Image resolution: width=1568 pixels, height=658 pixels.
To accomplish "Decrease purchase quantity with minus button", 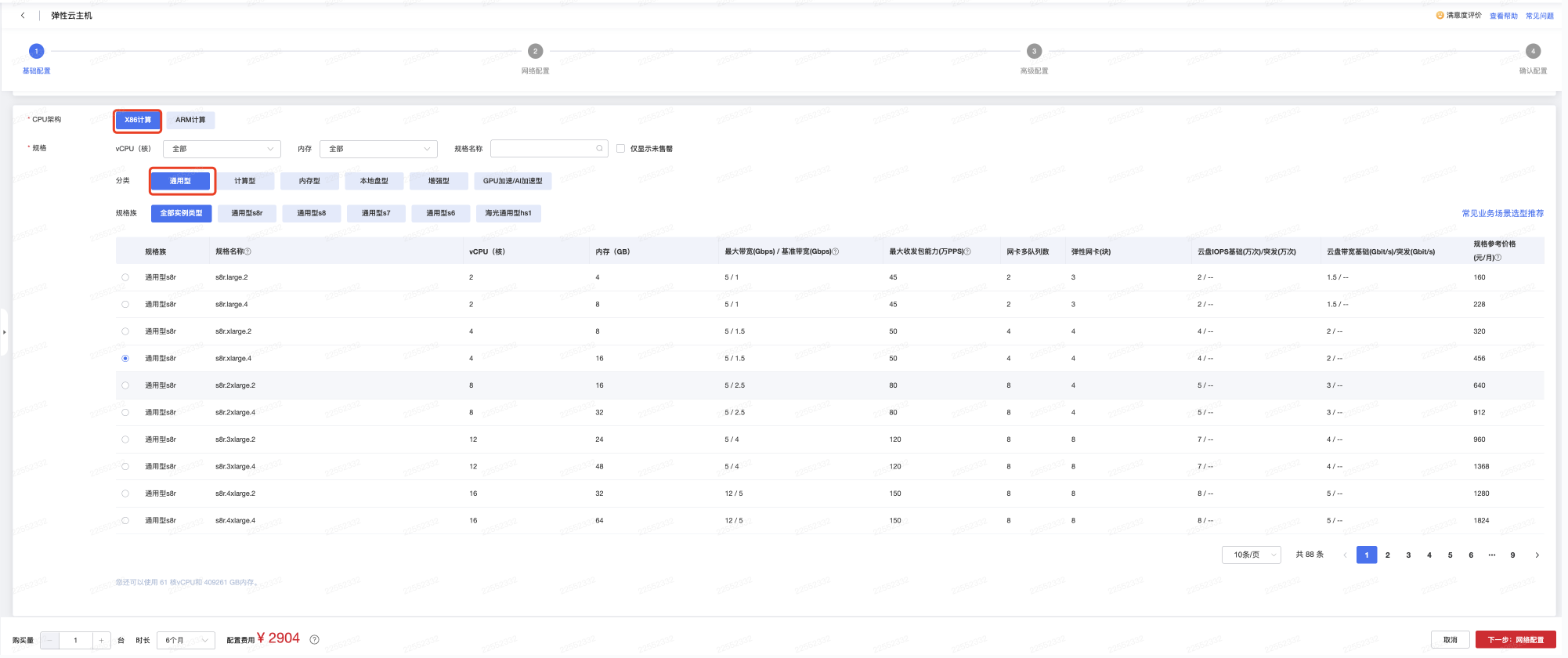I will tap(49, 640).
